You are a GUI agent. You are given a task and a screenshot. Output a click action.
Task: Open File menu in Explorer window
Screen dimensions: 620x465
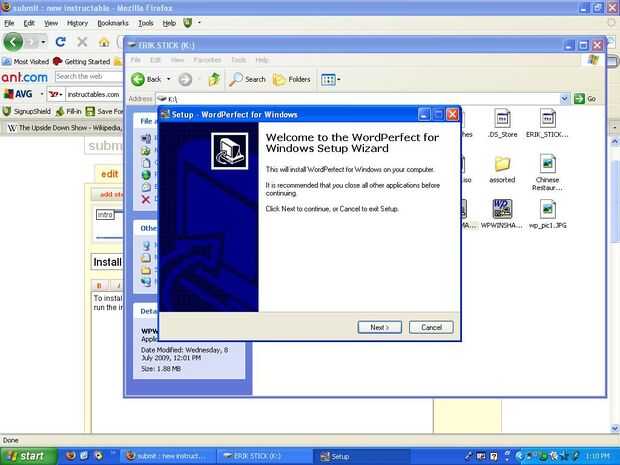tap(136, 60)
